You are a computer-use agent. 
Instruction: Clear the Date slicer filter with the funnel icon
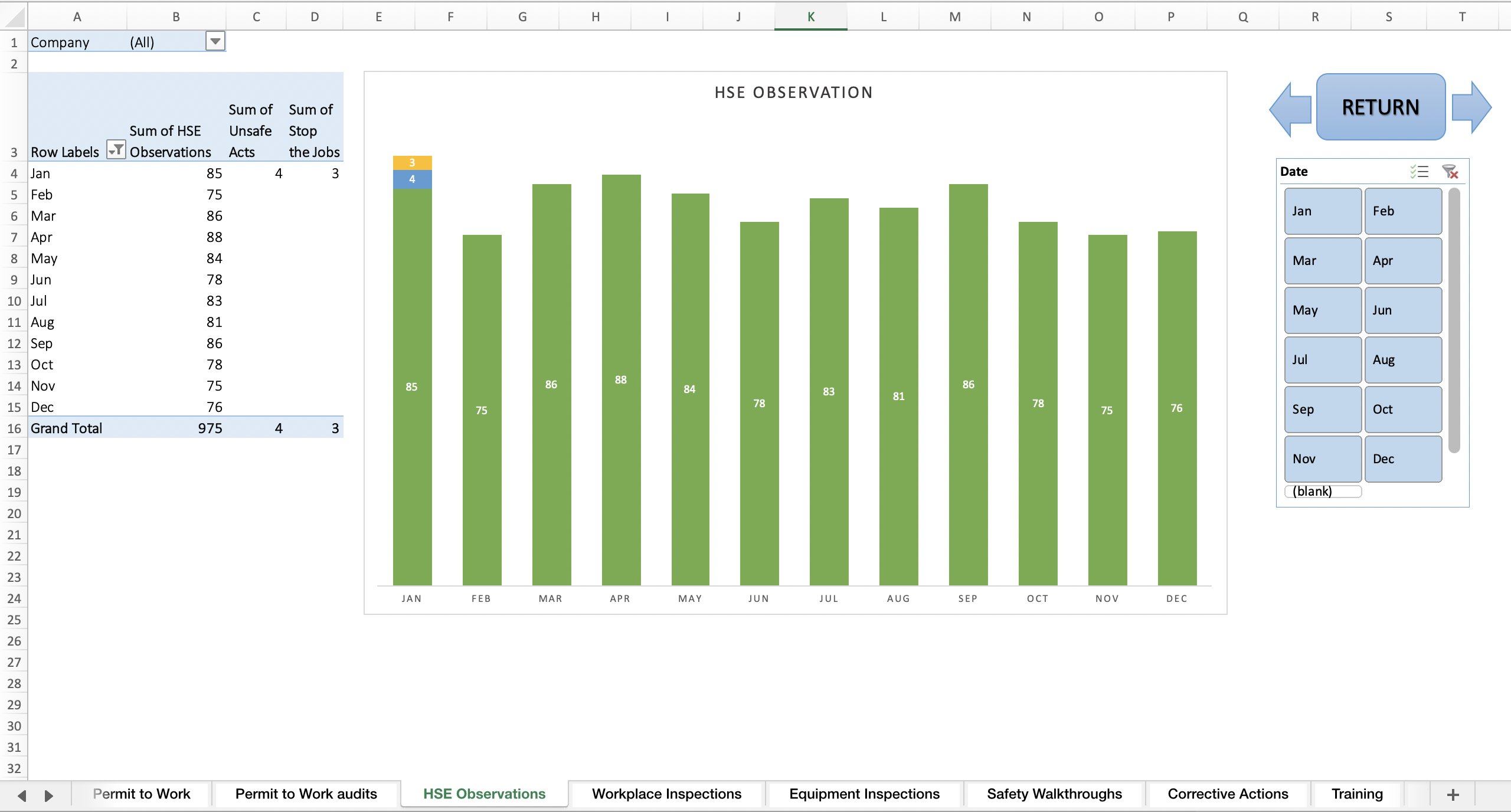[x=1450, y=172]
